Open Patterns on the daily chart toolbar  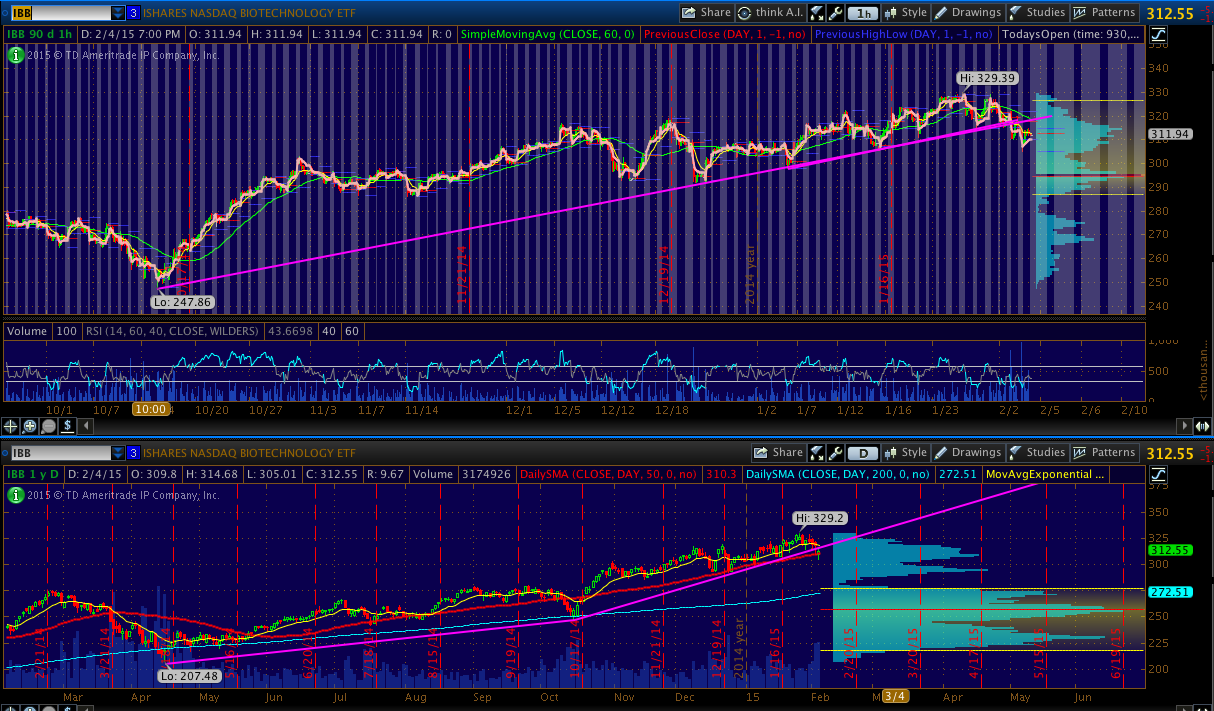point(1104,453)
